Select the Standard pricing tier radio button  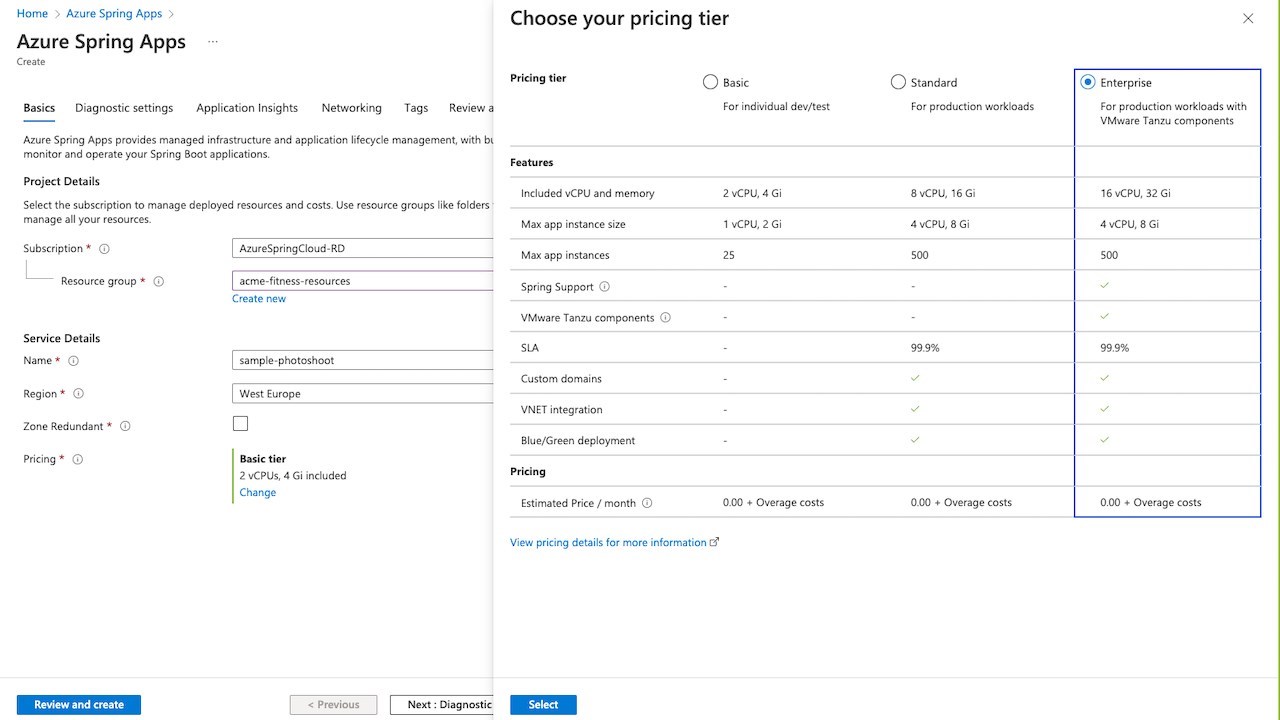[x=898, y=82]
